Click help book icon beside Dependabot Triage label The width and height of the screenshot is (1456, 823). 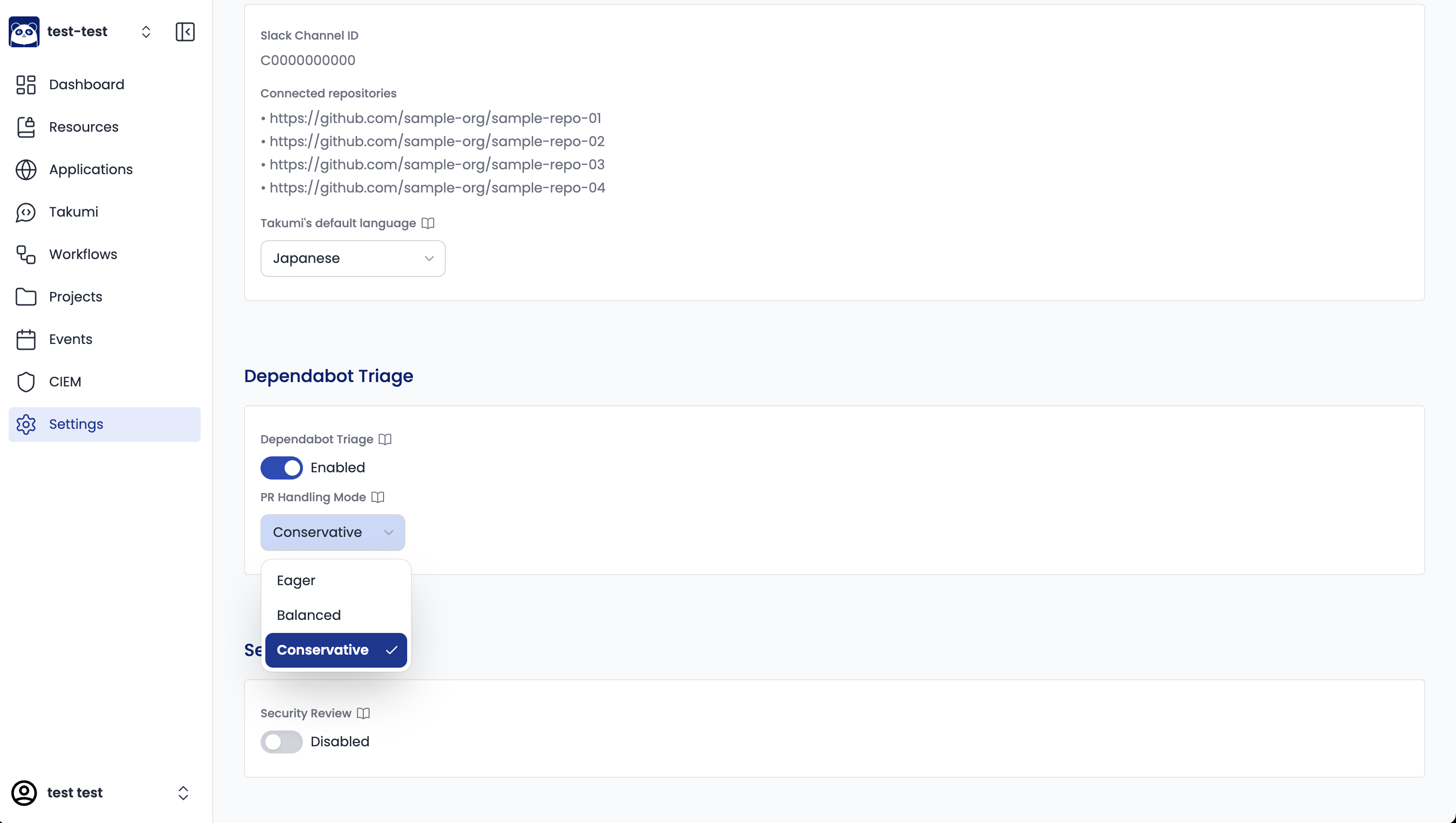[385, 439]
